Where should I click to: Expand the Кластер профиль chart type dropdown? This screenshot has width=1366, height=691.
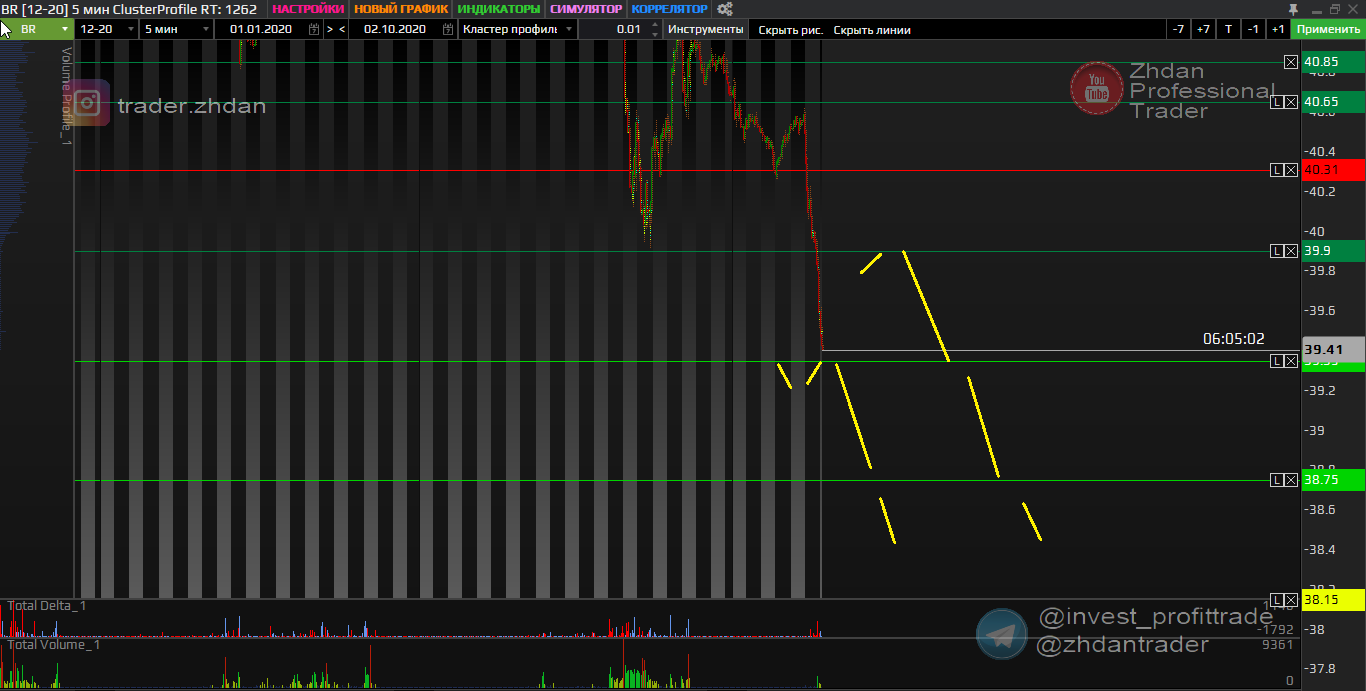(567, 29)
